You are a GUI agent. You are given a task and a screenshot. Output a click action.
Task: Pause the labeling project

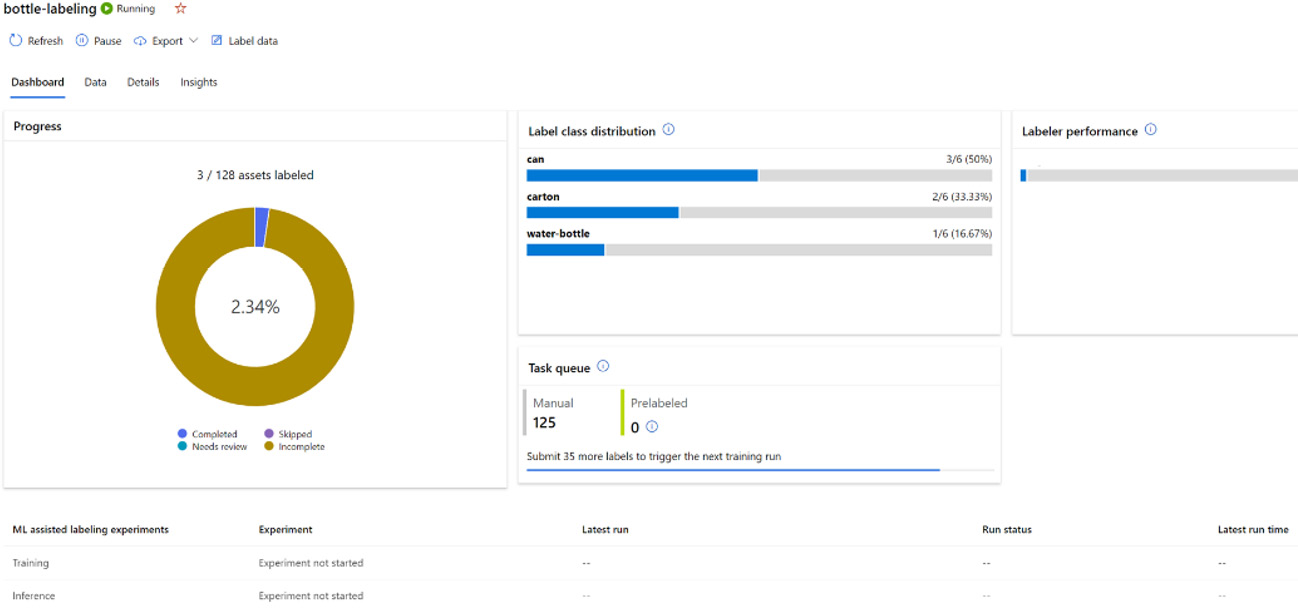(98, 41)
